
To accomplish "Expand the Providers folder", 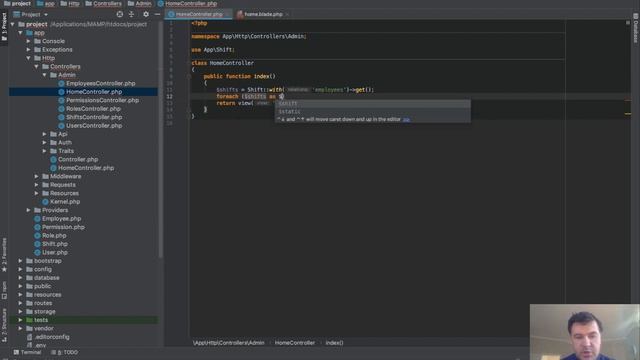I will 29,210.
